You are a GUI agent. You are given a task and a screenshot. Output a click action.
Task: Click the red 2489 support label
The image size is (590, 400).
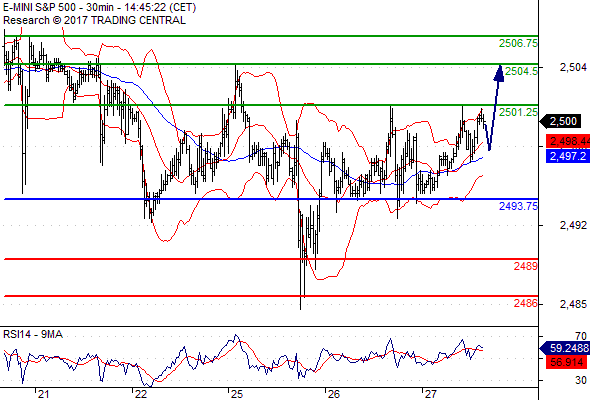(526, 266)
